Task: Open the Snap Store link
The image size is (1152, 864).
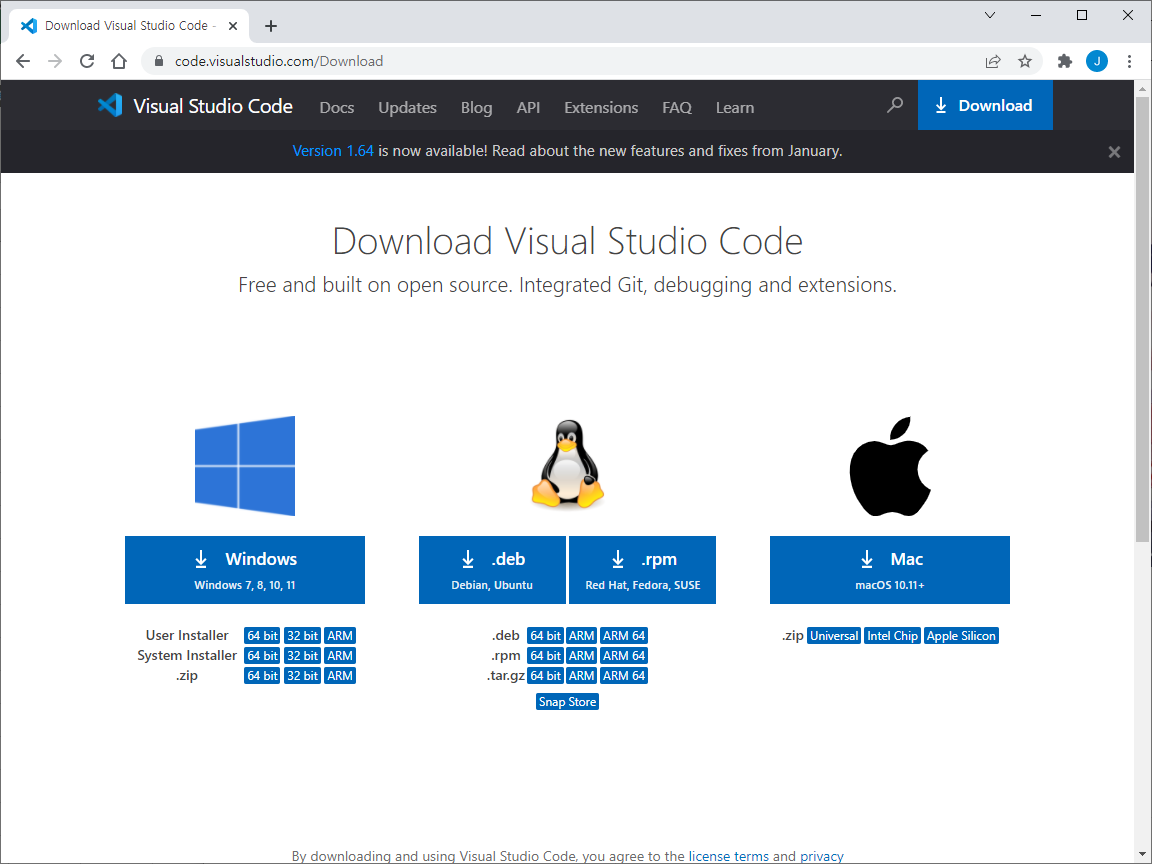Action: pos(567,702)
